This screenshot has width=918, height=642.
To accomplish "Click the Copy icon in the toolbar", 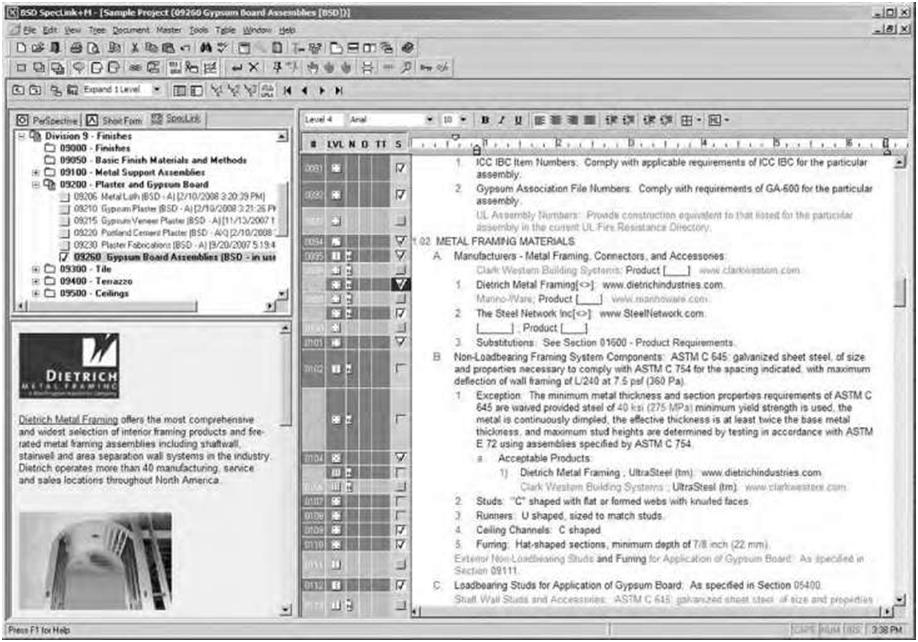I will 151,48.
